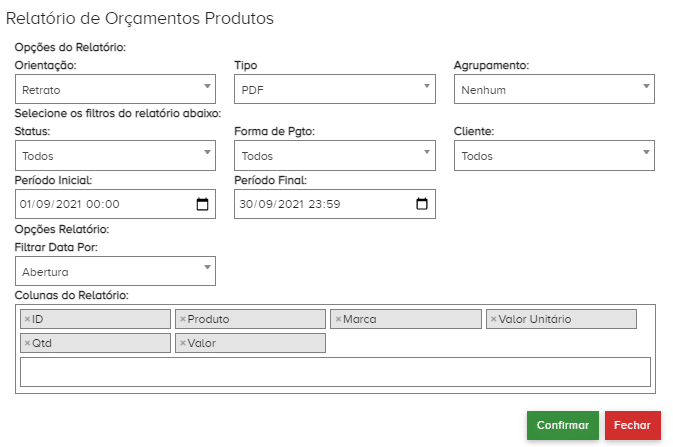The image size is (673, 447).
Task: Open calendar picker for Período Final
Action: [x=422, y=204]
